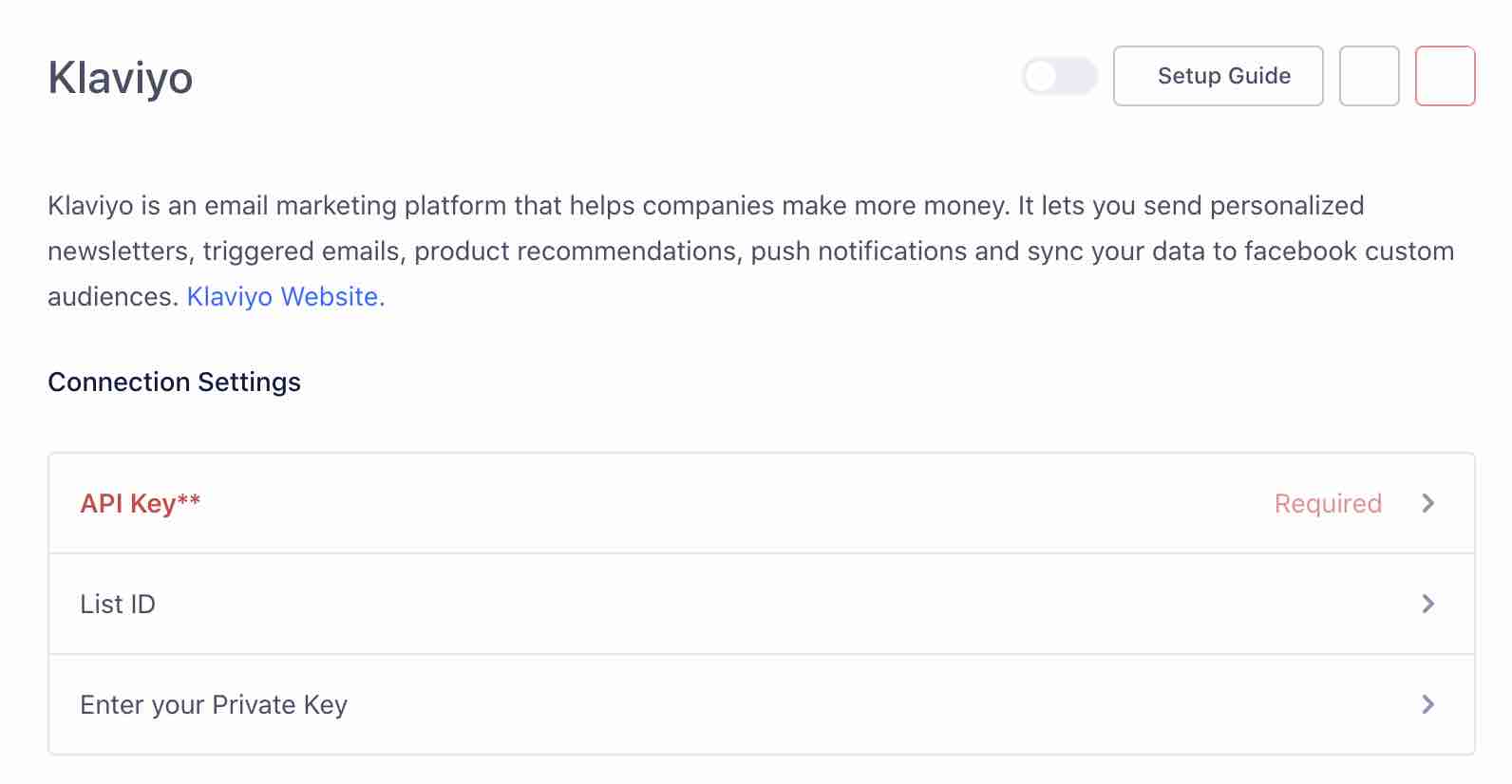Click the Klaviyo page title
The image size is (1512, 784).
[121, 79]
